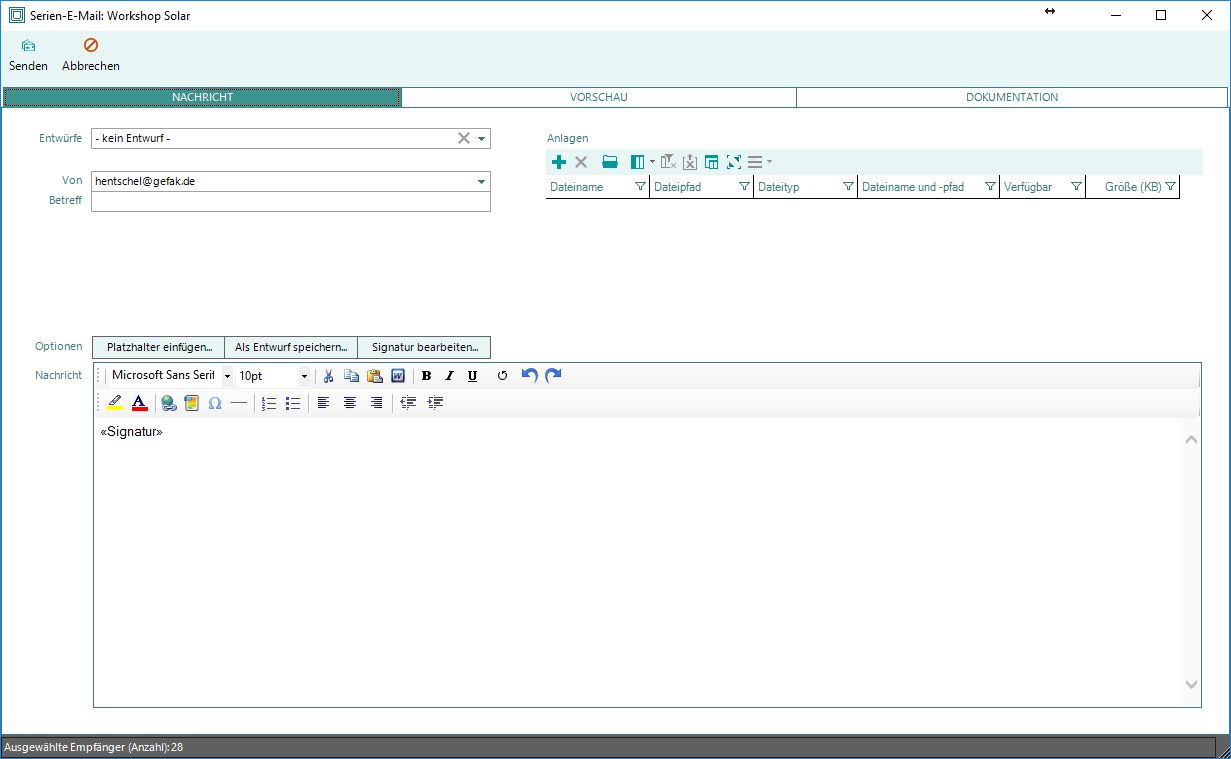Filter the Dateipfad column

[x=744, y=187]
